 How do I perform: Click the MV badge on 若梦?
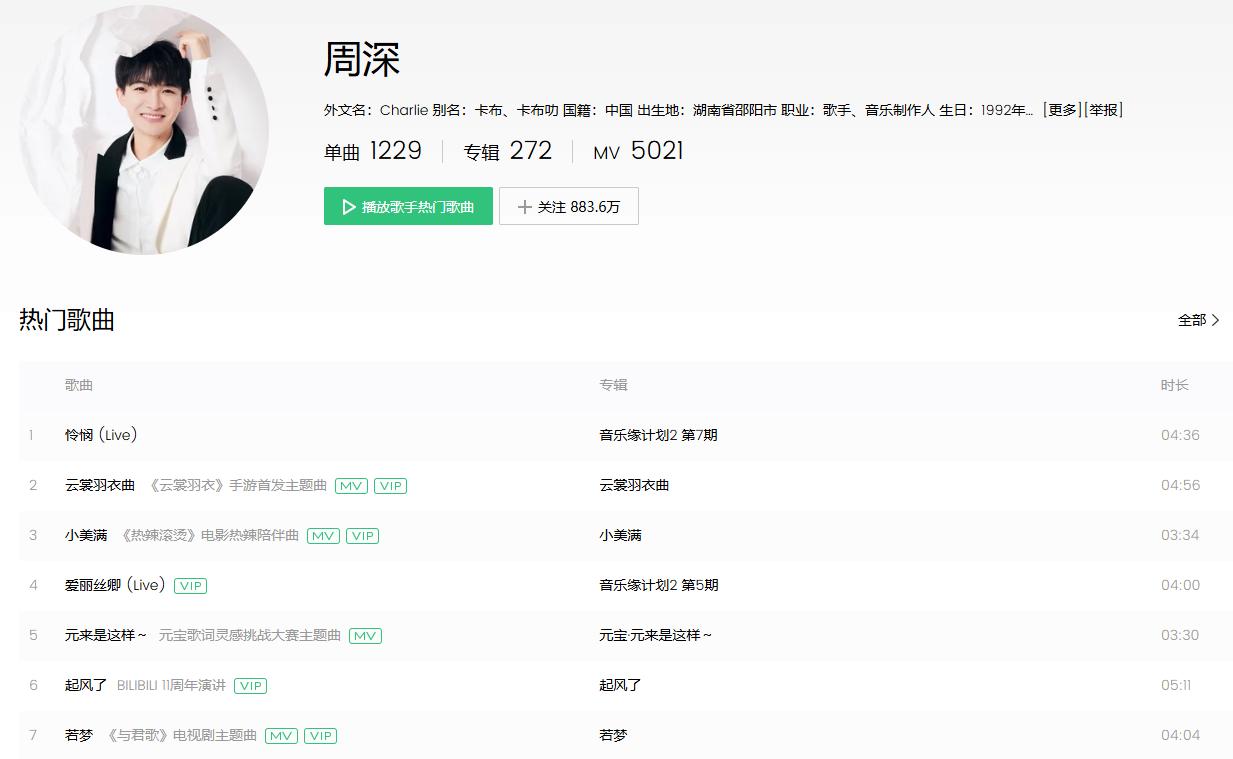point(281,735)
